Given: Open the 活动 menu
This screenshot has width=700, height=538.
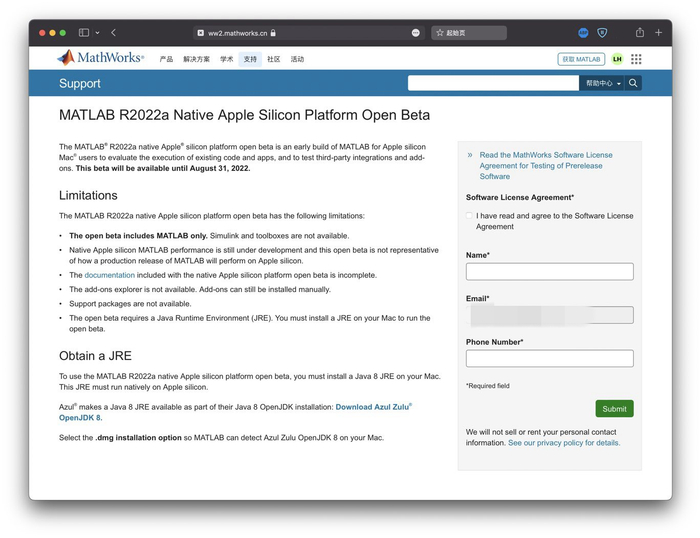Looking at the screenshot, I should point(297,59).
